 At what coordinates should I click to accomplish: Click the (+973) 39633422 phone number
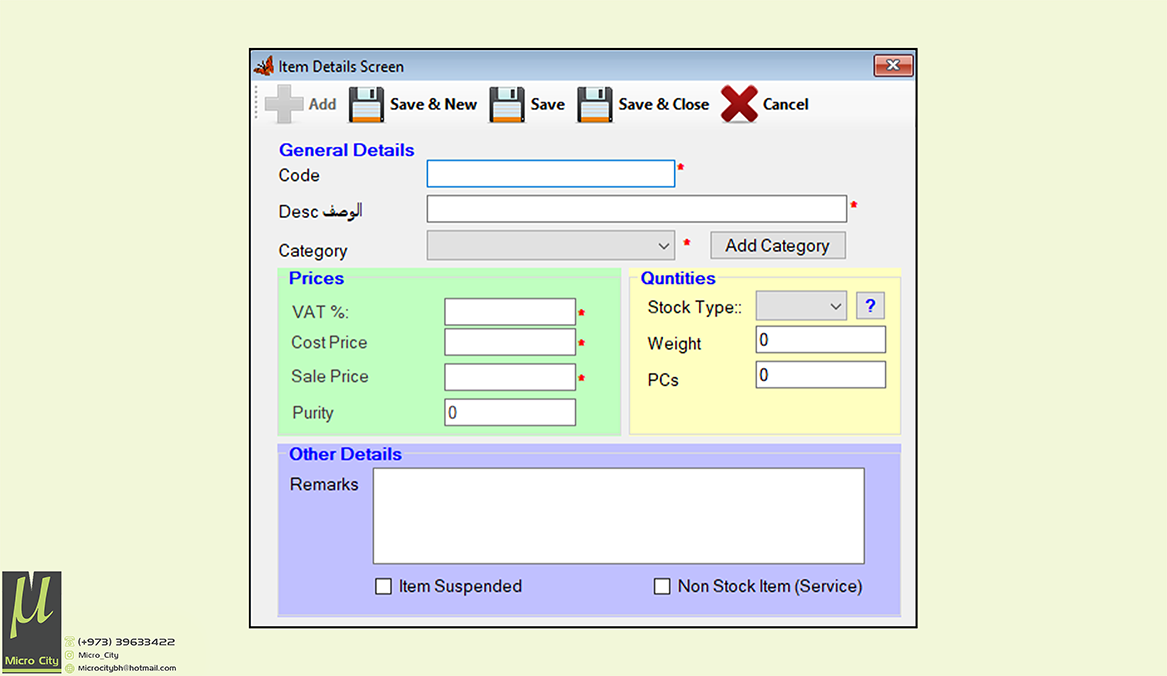pos(127,642)
